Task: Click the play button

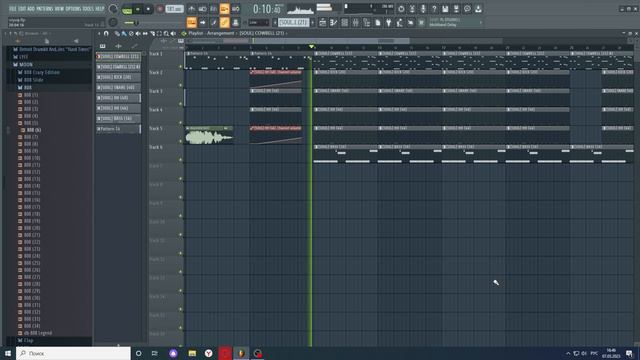Action: coord(138,9)
